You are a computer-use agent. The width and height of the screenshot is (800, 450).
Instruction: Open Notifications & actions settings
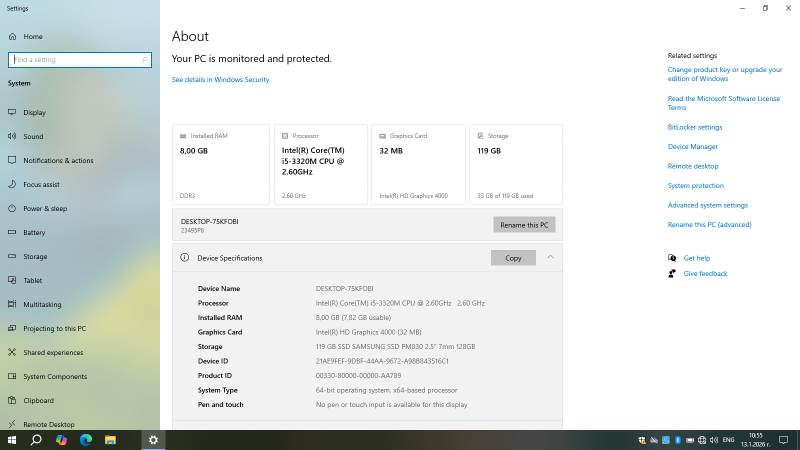(x=58, y=161)
